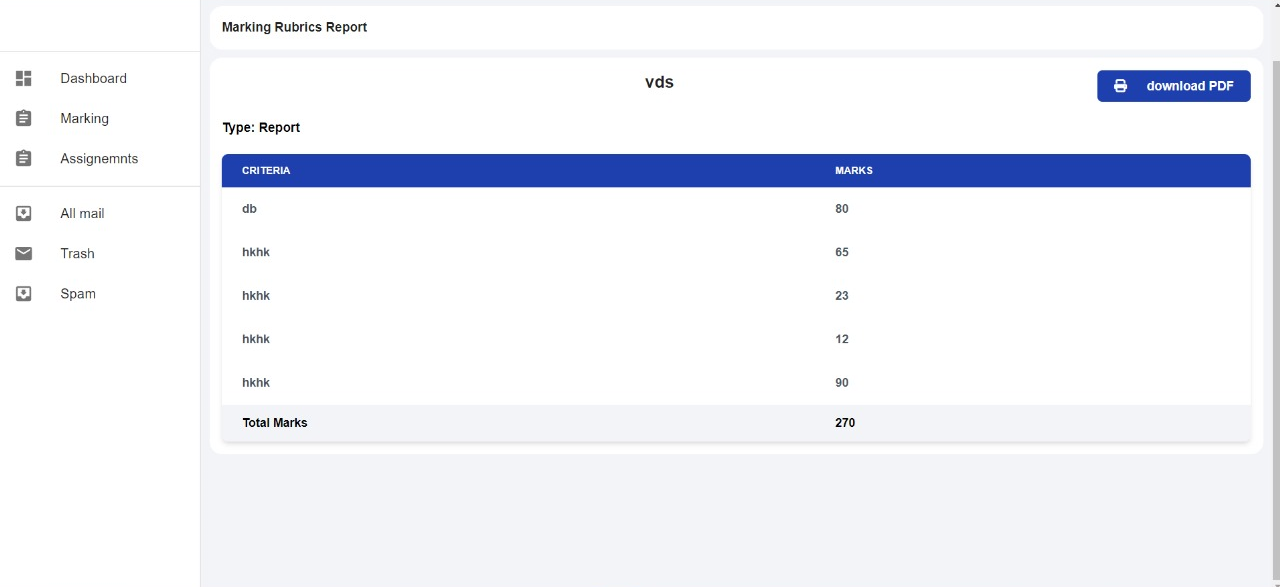Click the download PDF button

coord(1173,86)
